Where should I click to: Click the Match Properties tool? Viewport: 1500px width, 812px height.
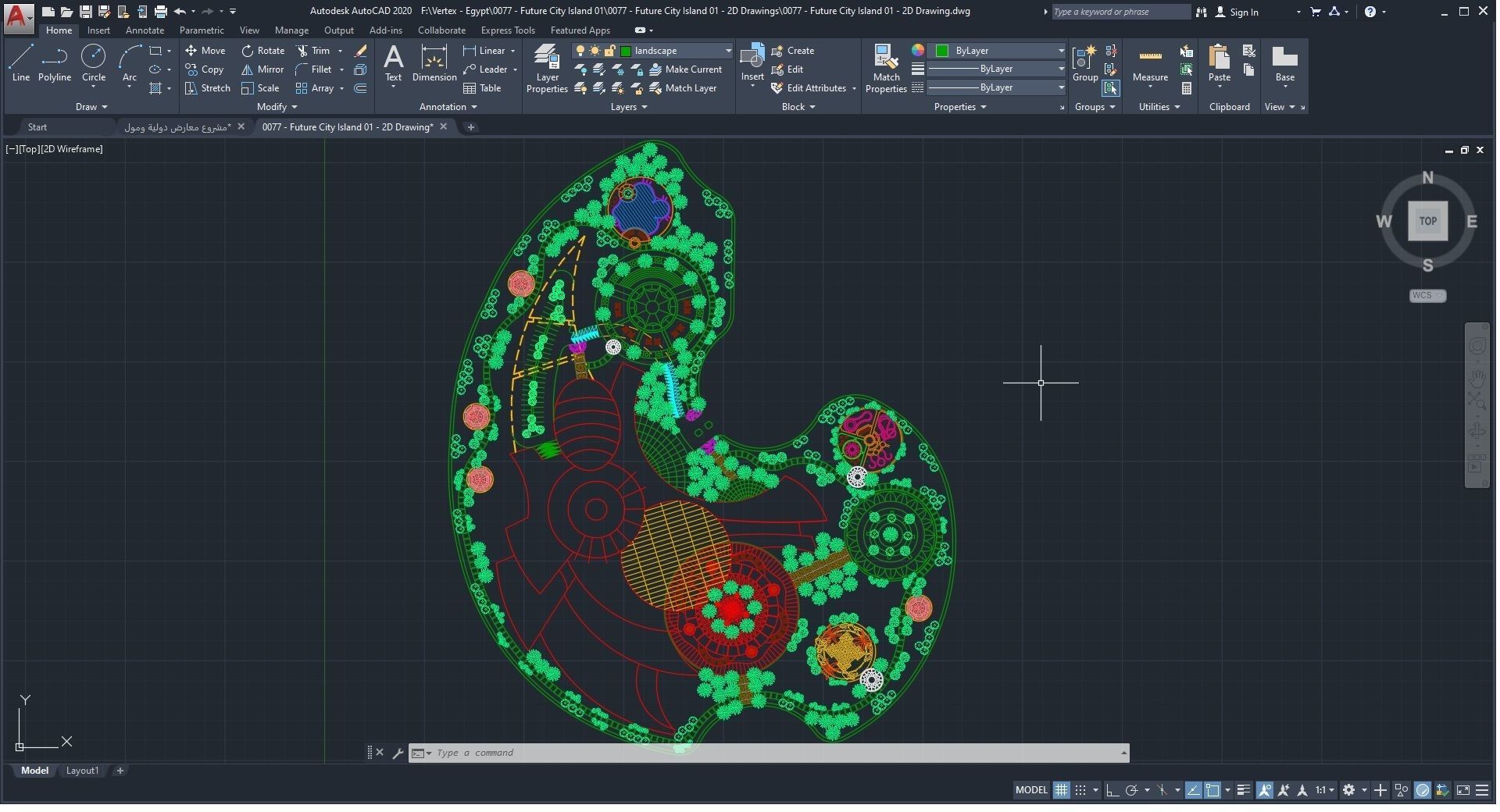pos(886,69)
